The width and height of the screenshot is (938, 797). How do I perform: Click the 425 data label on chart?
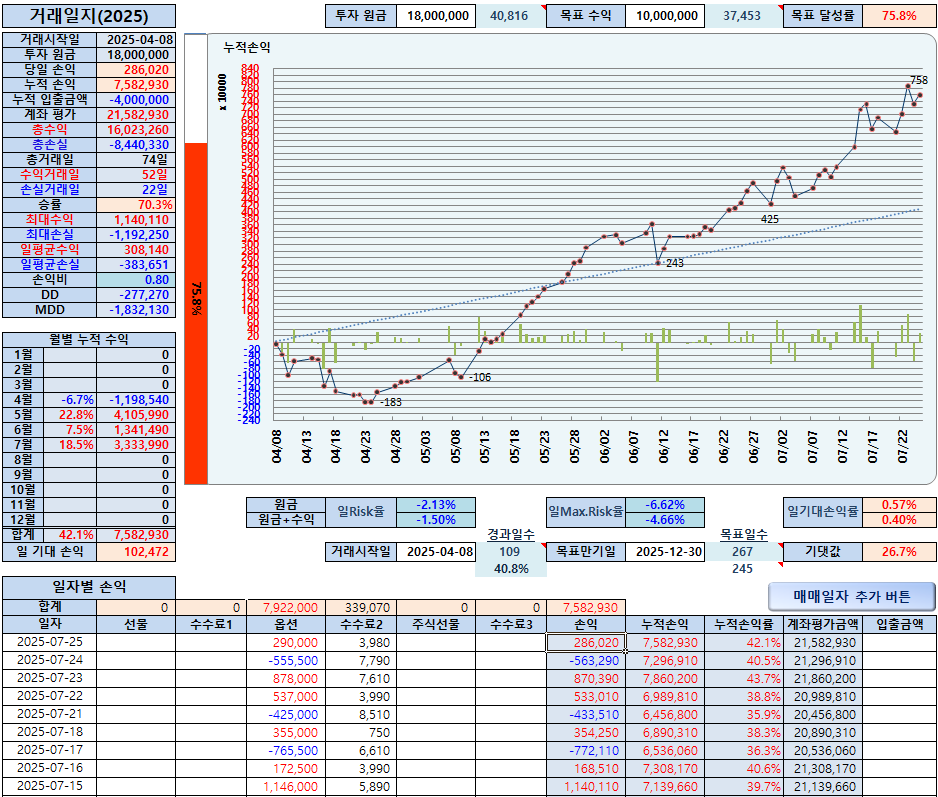(770, 219)
